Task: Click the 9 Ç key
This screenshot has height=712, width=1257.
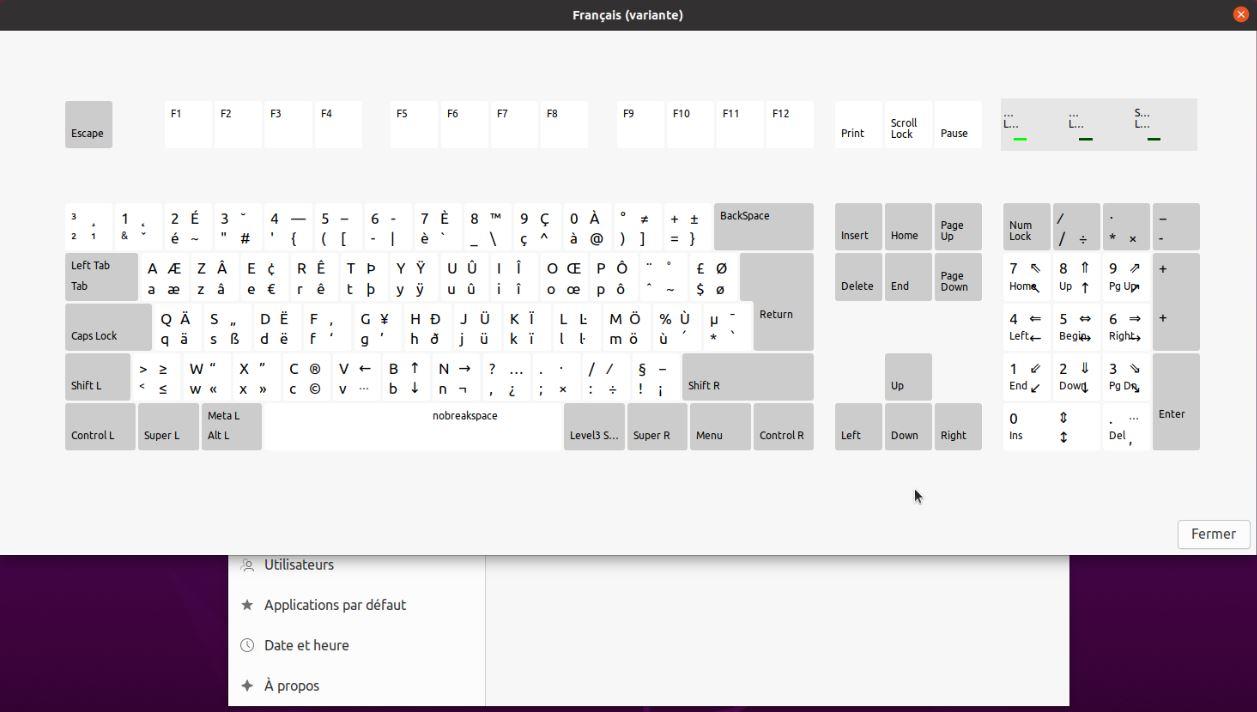Action: 538,227
